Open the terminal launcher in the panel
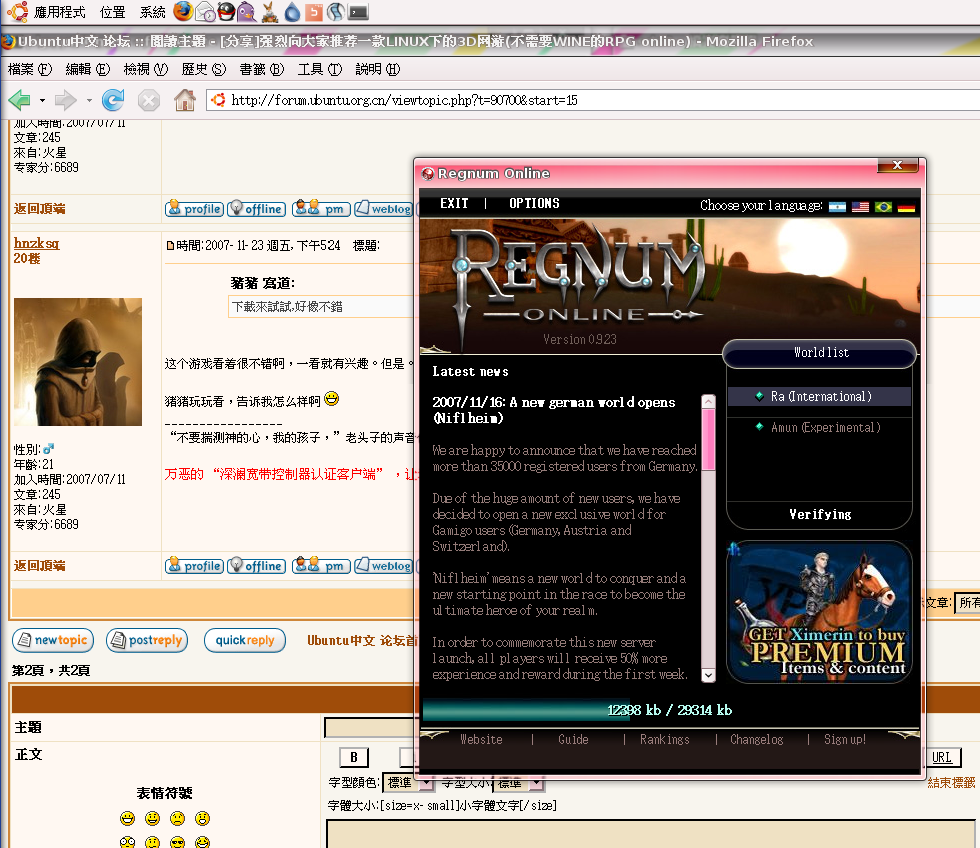 [358, 12]
